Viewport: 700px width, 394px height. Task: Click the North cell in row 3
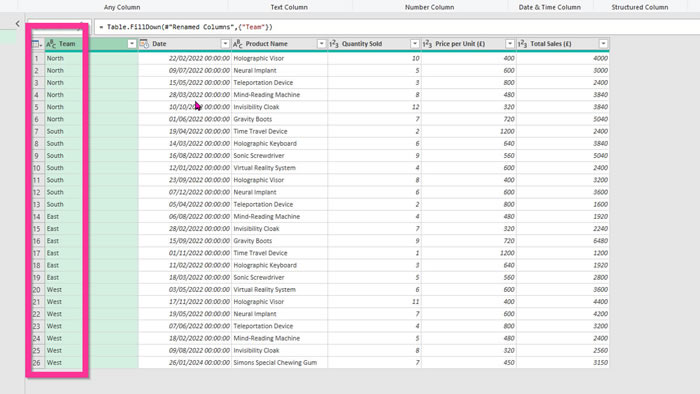point(92,83)
